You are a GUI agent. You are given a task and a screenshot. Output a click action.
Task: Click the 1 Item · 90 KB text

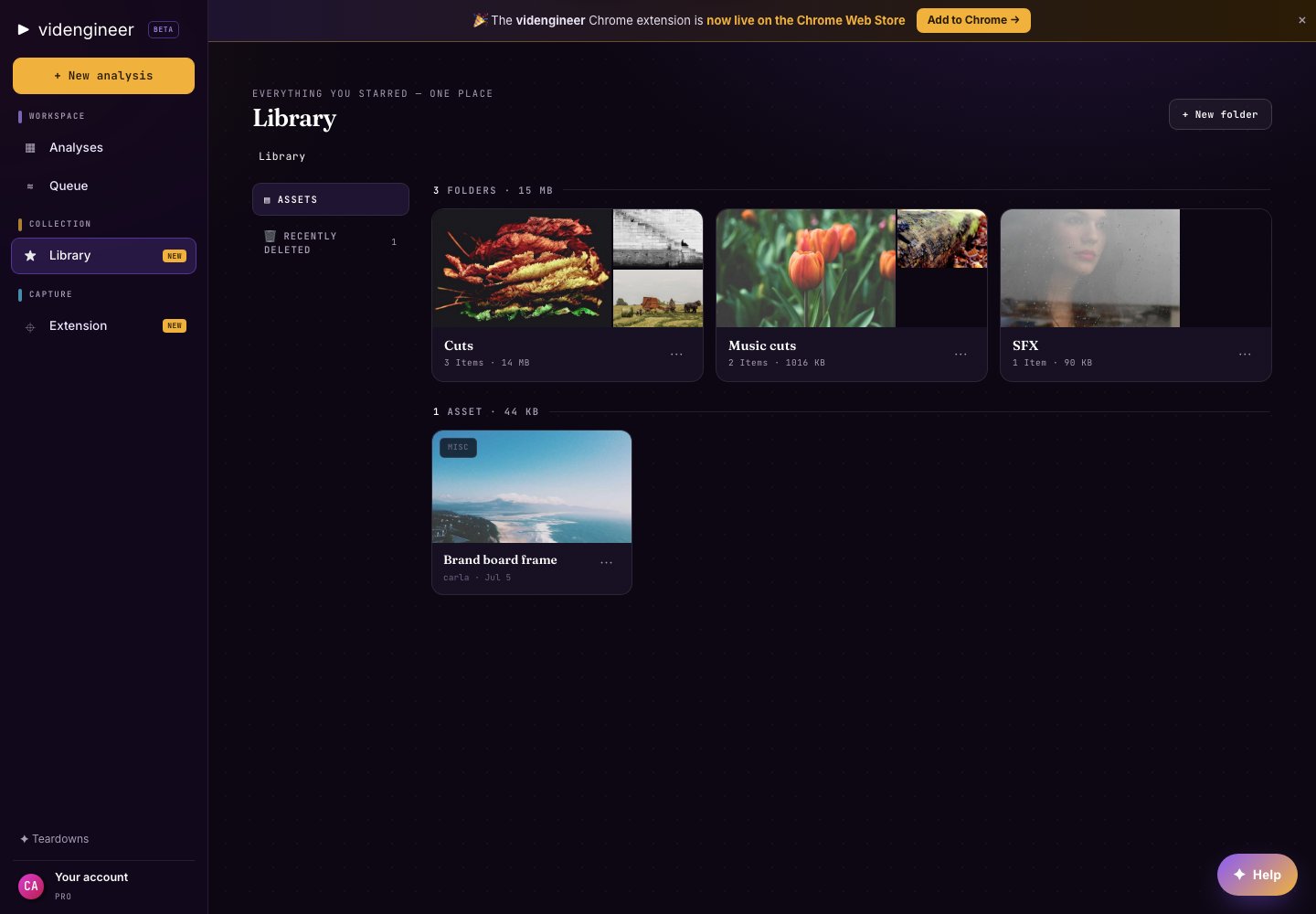(1053, 363)
